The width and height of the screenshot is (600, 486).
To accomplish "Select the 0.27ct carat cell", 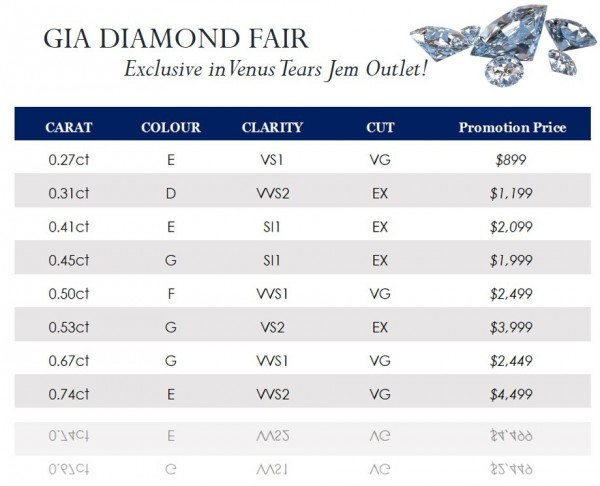I will [69, 158].
